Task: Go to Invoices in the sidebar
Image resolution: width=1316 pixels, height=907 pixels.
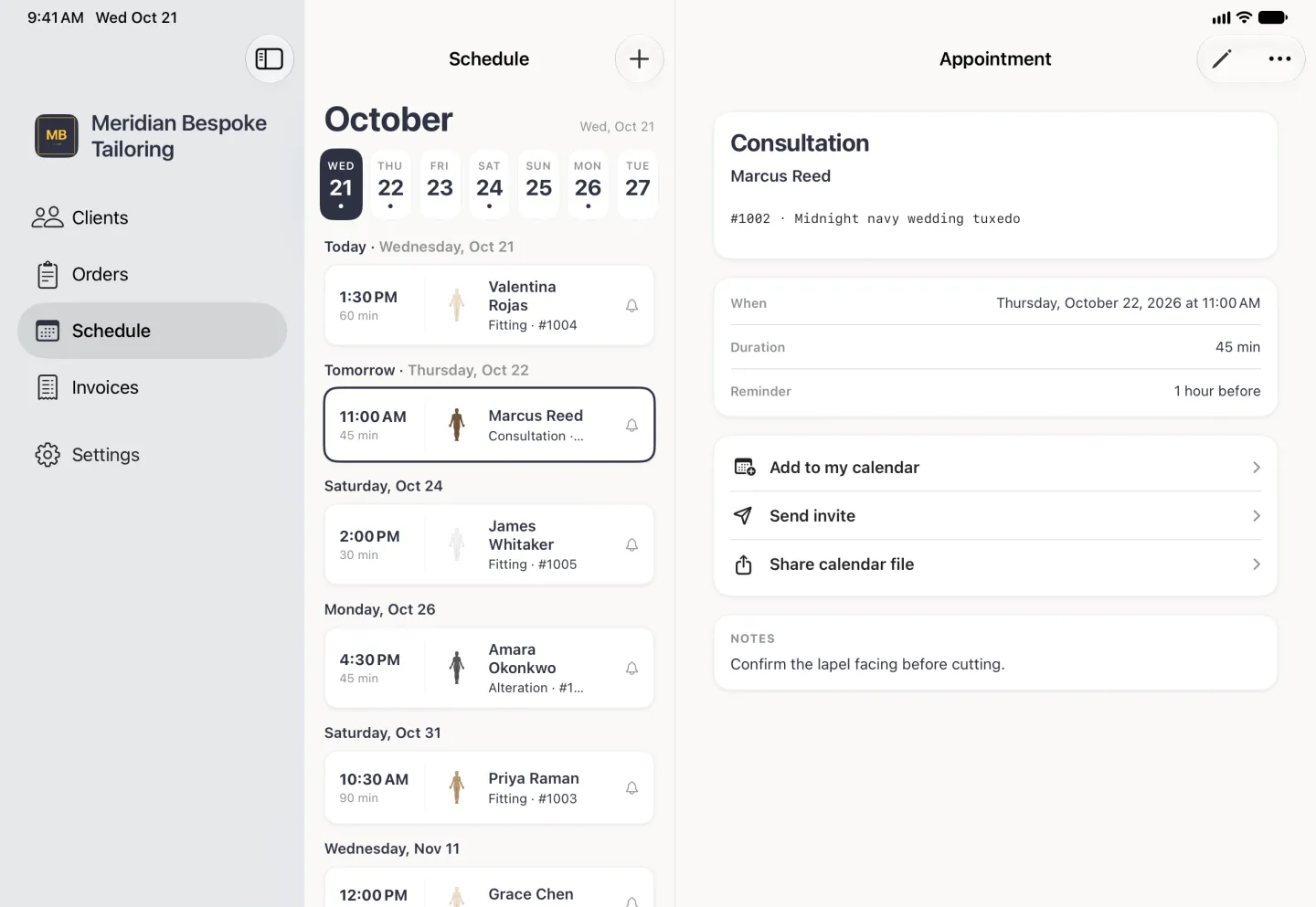Action: click(x=152, y=387)
